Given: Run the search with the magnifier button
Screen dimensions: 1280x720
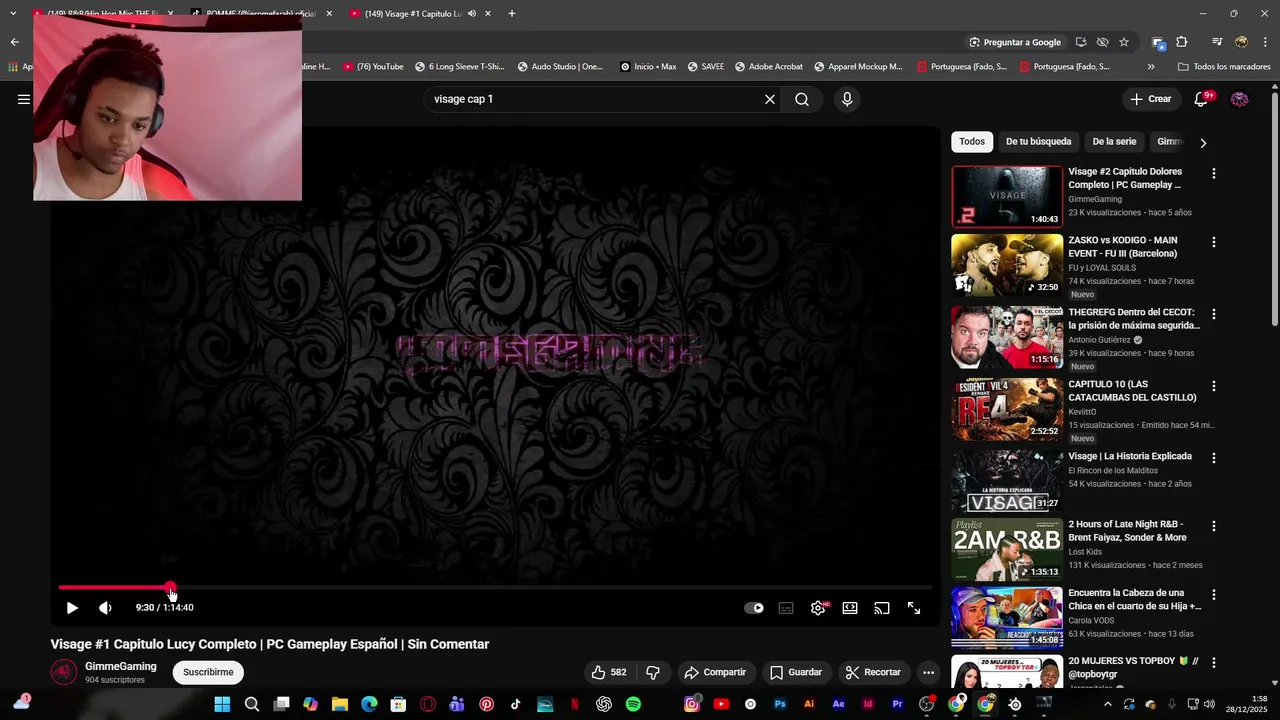Looking at the screenshot, I should (x=802, y=99).
